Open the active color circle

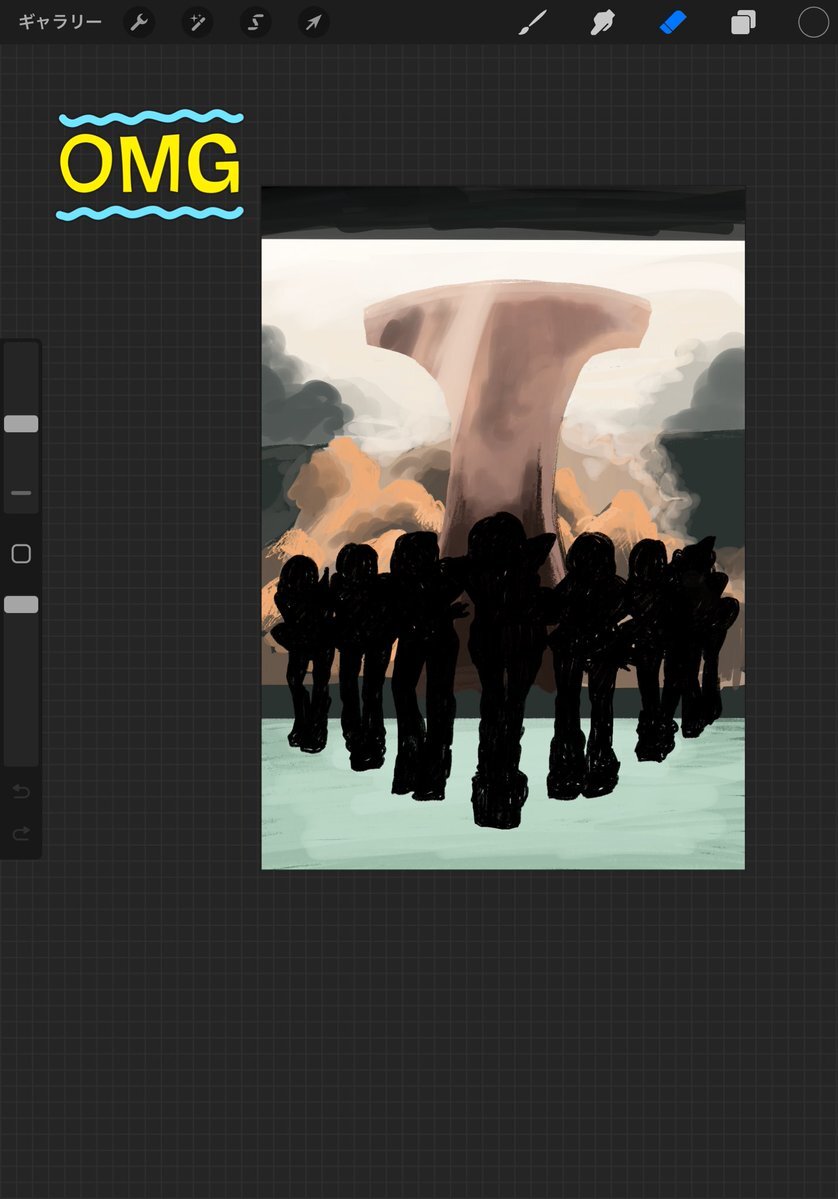tap(814, 23)
